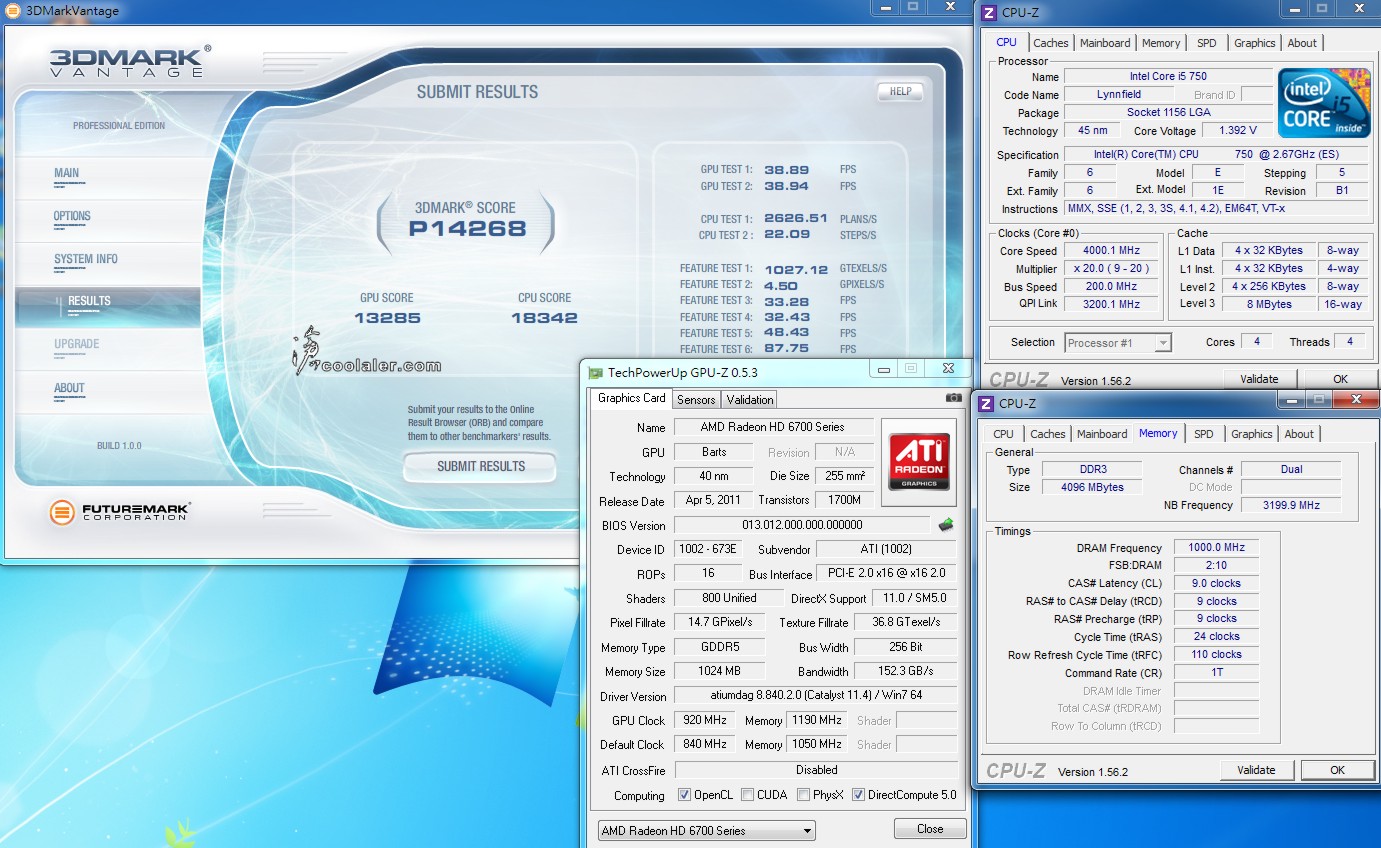Click the lower CPU-Z Memory window title icon
The width and height of the screenshot is (1381, 848).
(x=986, y=403)
